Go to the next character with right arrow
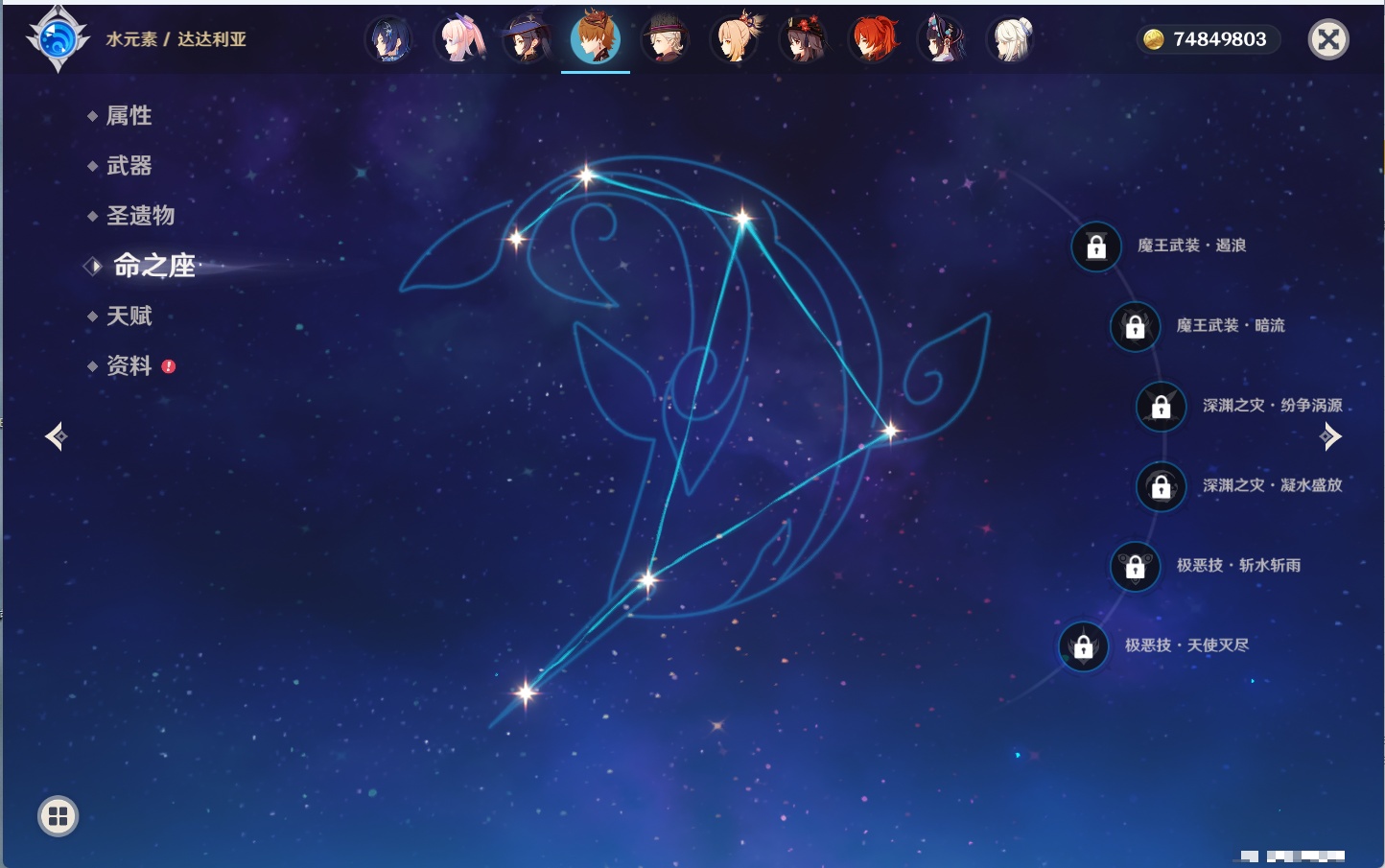1385x868 pixels. (x=1330, y=436)
